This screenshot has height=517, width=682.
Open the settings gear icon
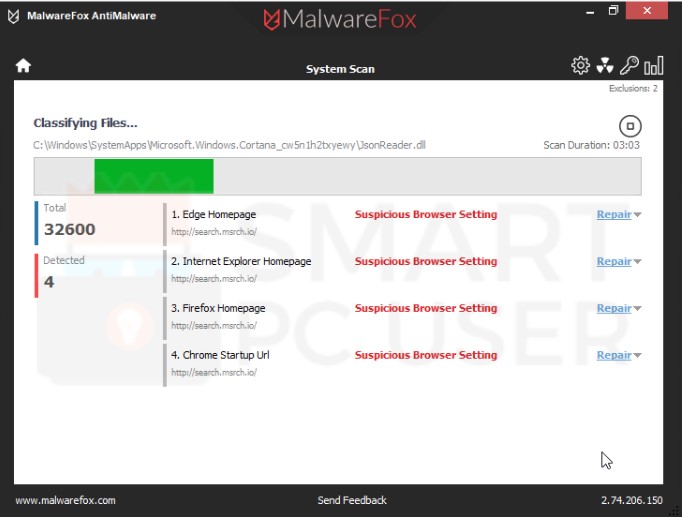580,66
